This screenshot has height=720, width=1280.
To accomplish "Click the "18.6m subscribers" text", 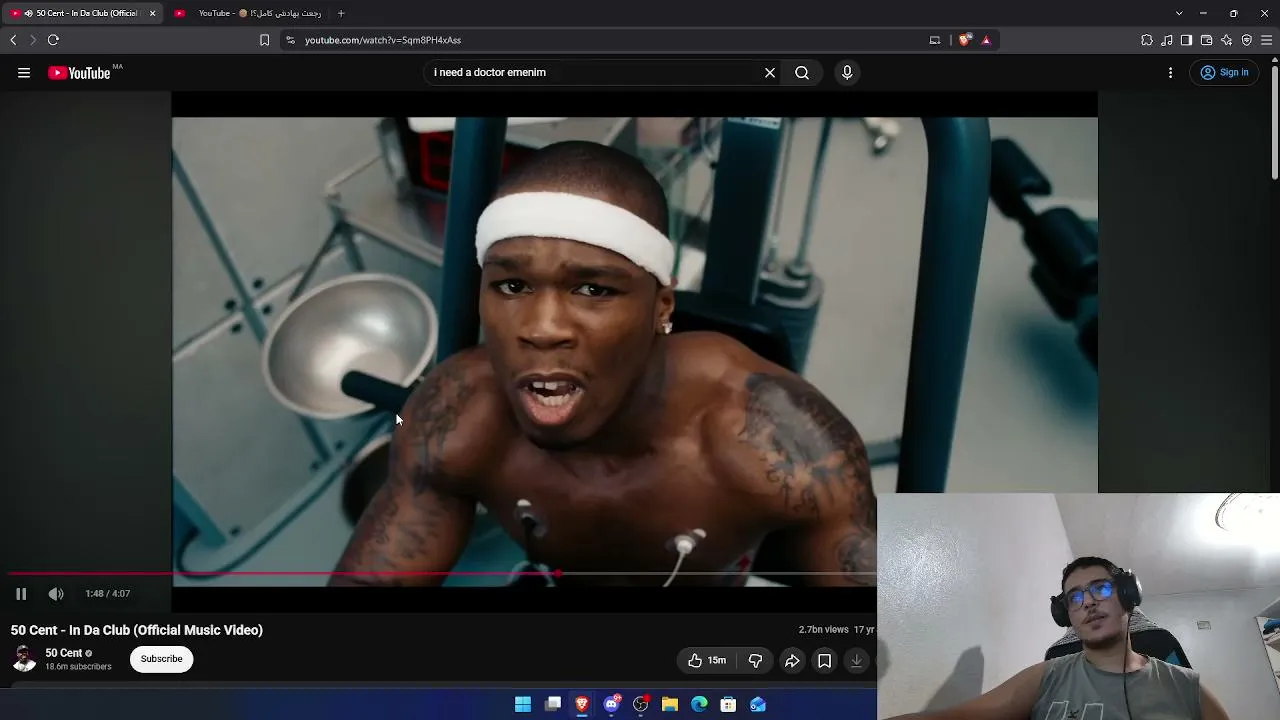I will [x=78, y=667].
